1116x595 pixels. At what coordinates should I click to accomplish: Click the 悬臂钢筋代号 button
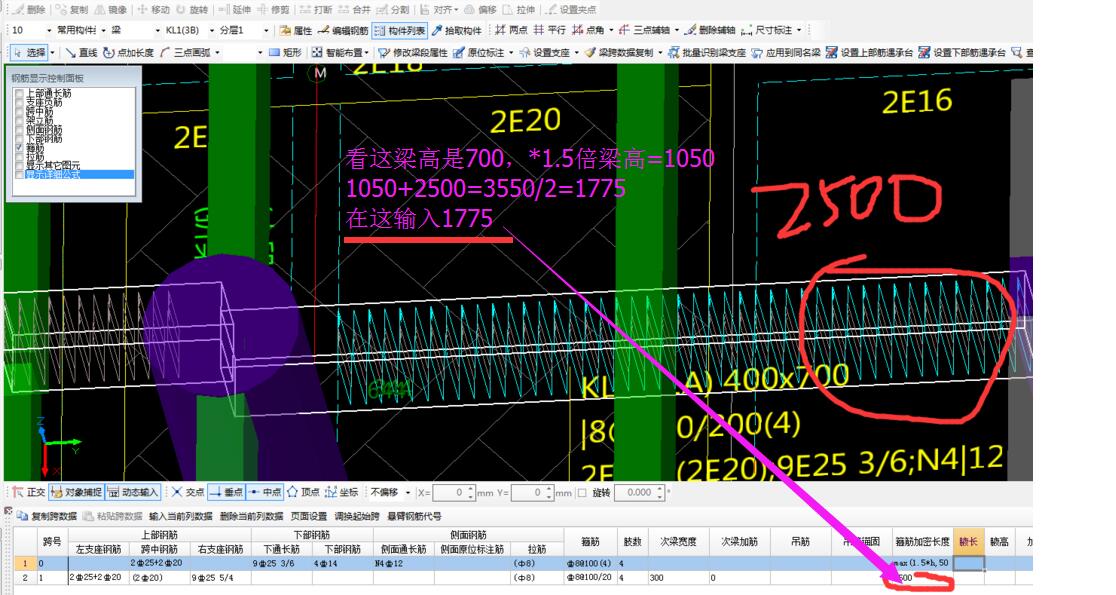pos(414,516)
